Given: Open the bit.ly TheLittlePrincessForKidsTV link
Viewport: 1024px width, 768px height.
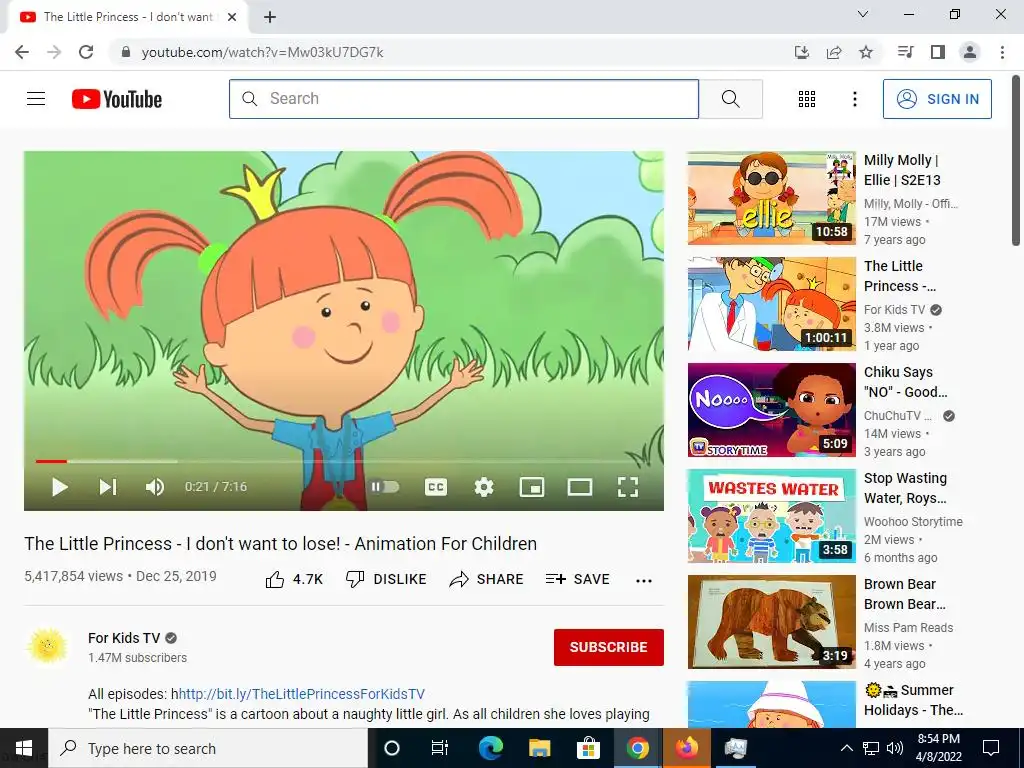Looking at the screenshot, I should point(302,694).
